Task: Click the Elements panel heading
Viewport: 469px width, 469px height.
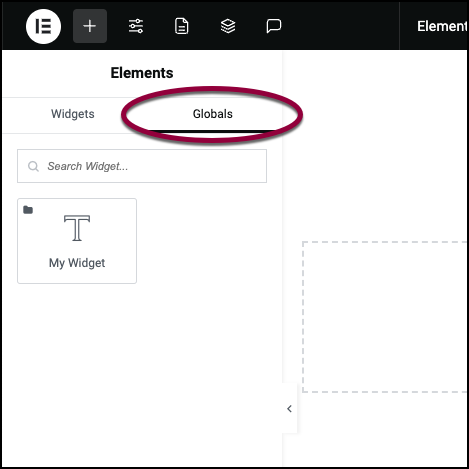Action: (x=142, y=73)
